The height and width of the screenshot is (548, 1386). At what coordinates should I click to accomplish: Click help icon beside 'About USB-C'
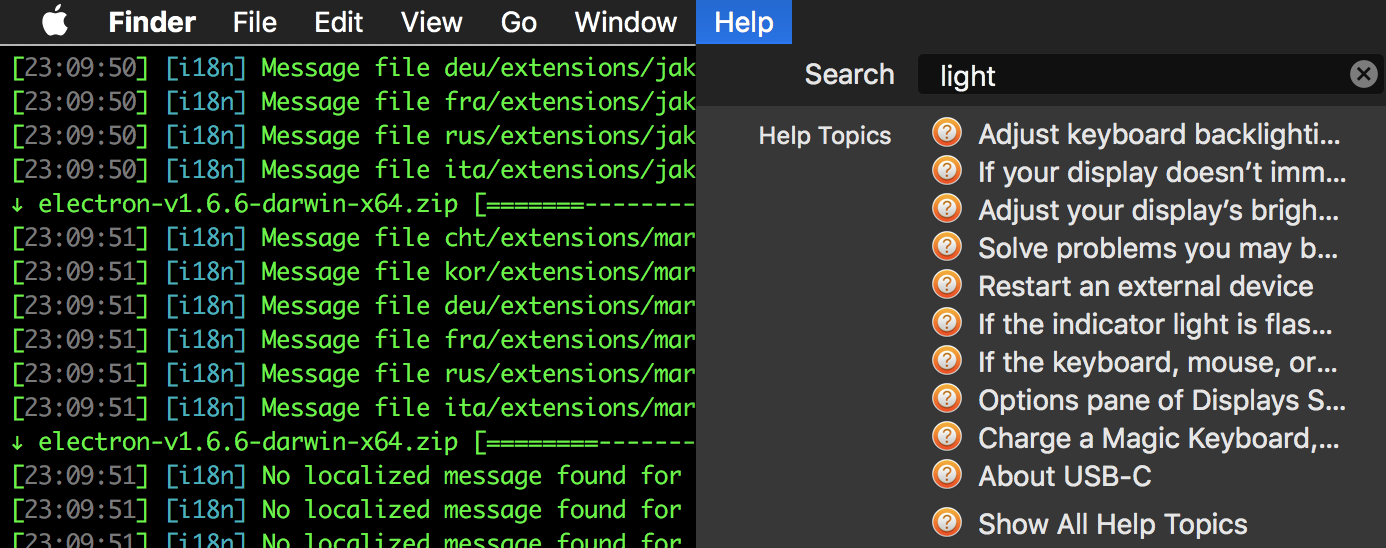pyautogui.click(x=946, y=475)
